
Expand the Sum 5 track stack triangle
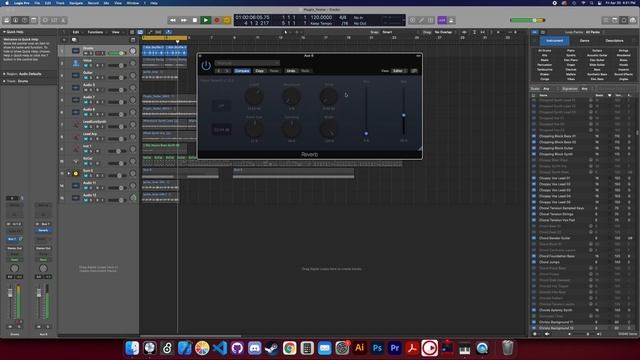click(69, 173)
